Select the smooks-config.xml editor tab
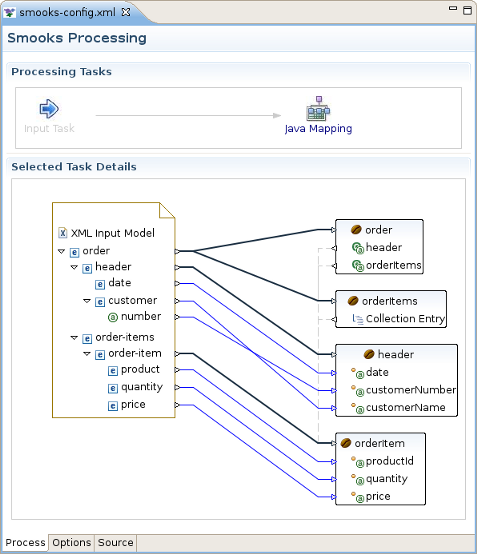 [x=67, y=12]
